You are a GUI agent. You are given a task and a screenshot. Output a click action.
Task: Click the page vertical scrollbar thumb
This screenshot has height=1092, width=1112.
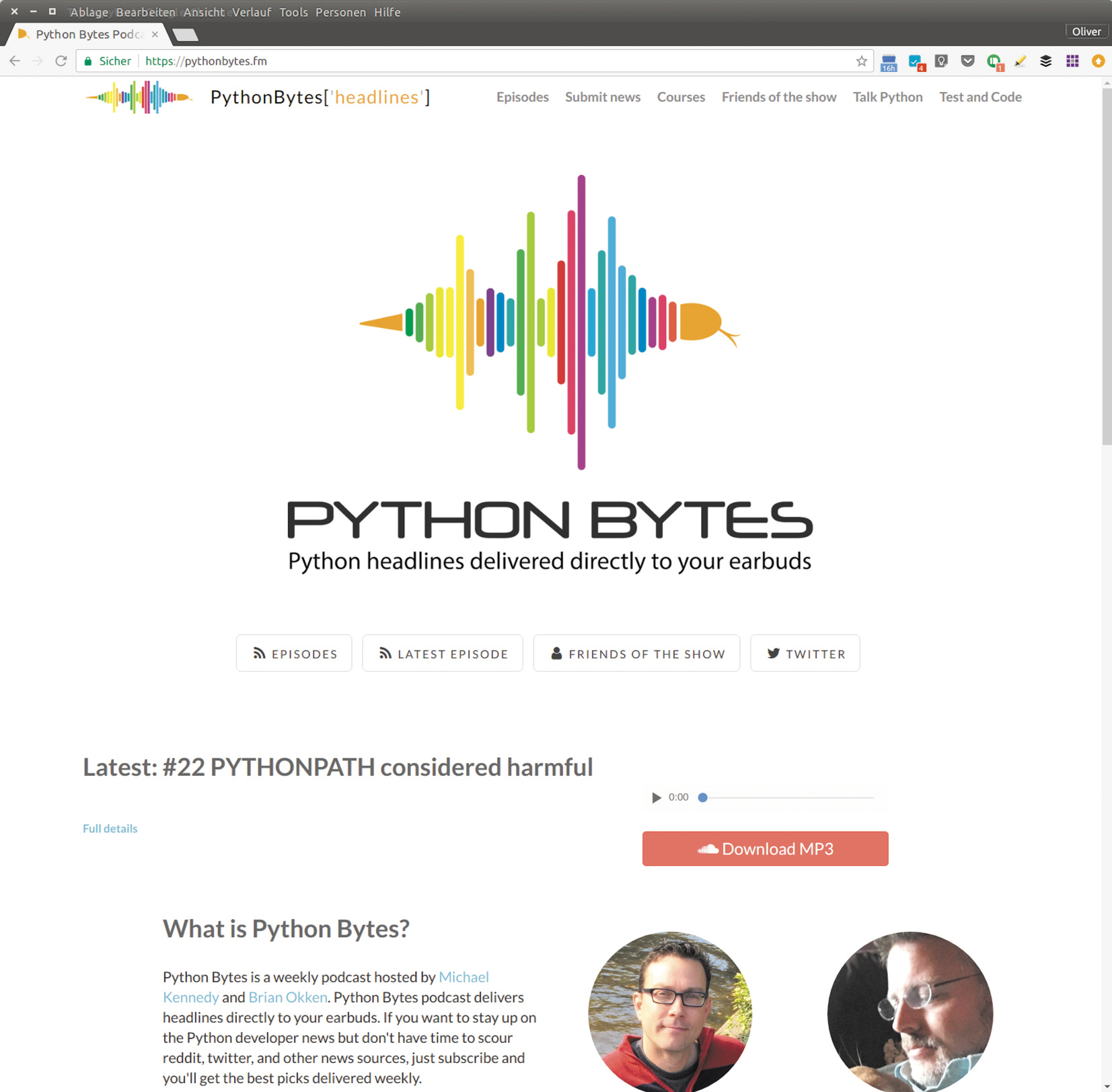coord(1107,267)
